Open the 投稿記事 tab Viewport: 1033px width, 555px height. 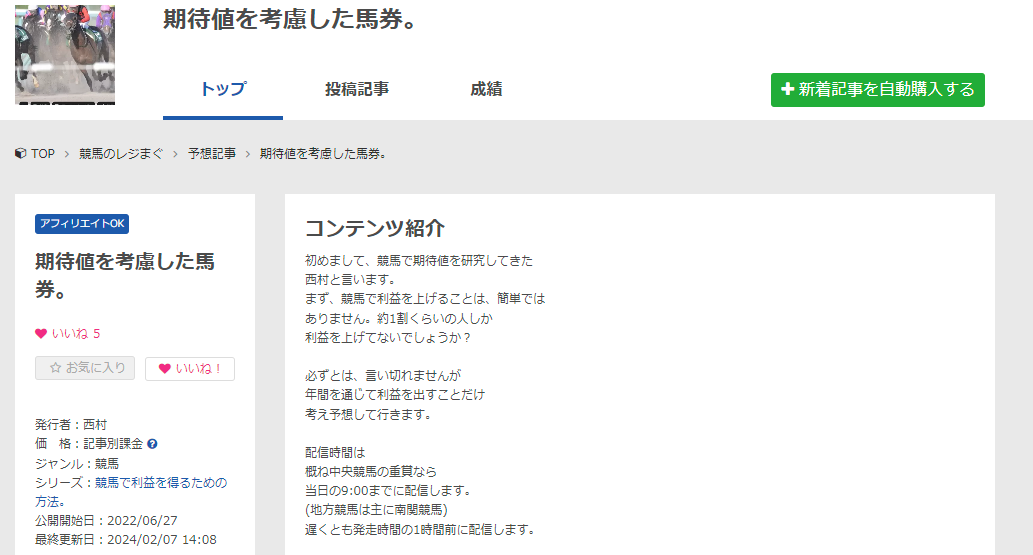click(357, 89)
